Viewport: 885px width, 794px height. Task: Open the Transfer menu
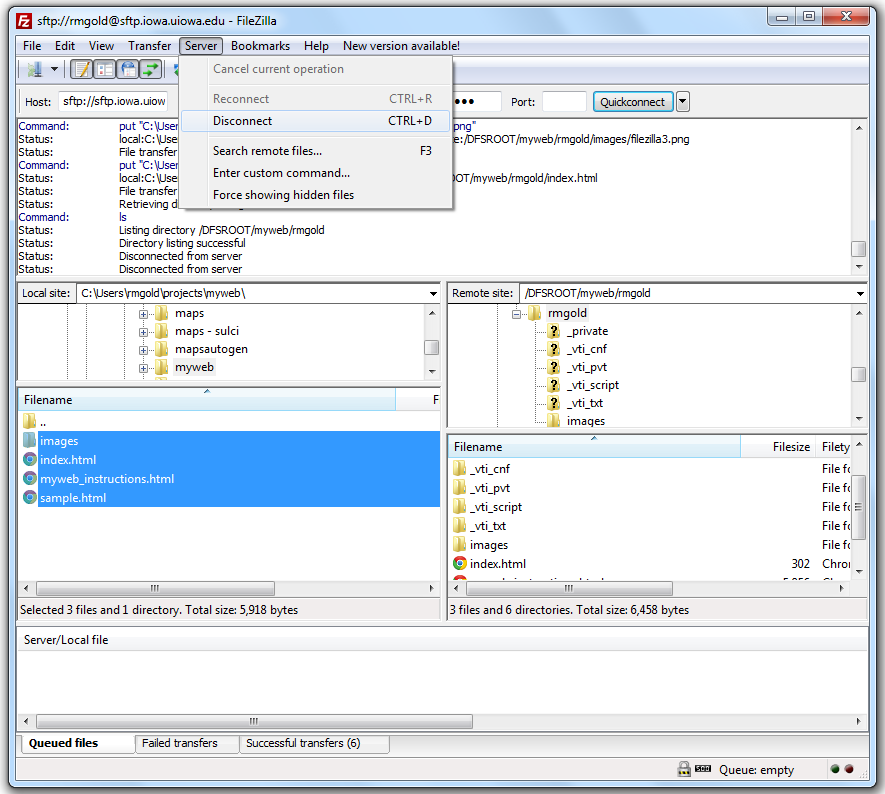pos(150,46)
